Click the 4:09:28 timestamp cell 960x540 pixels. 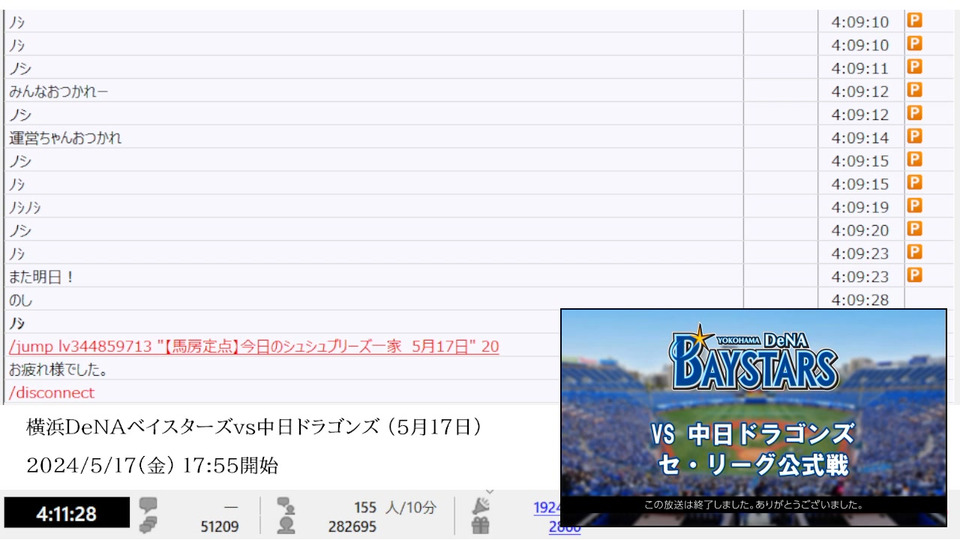coord(860,300)
